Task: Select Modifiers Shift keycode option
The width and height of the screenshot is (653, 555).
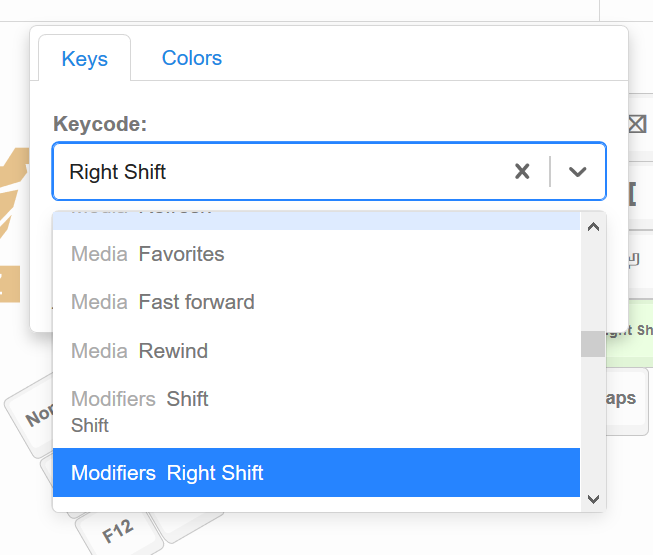Action: point(316,412)
